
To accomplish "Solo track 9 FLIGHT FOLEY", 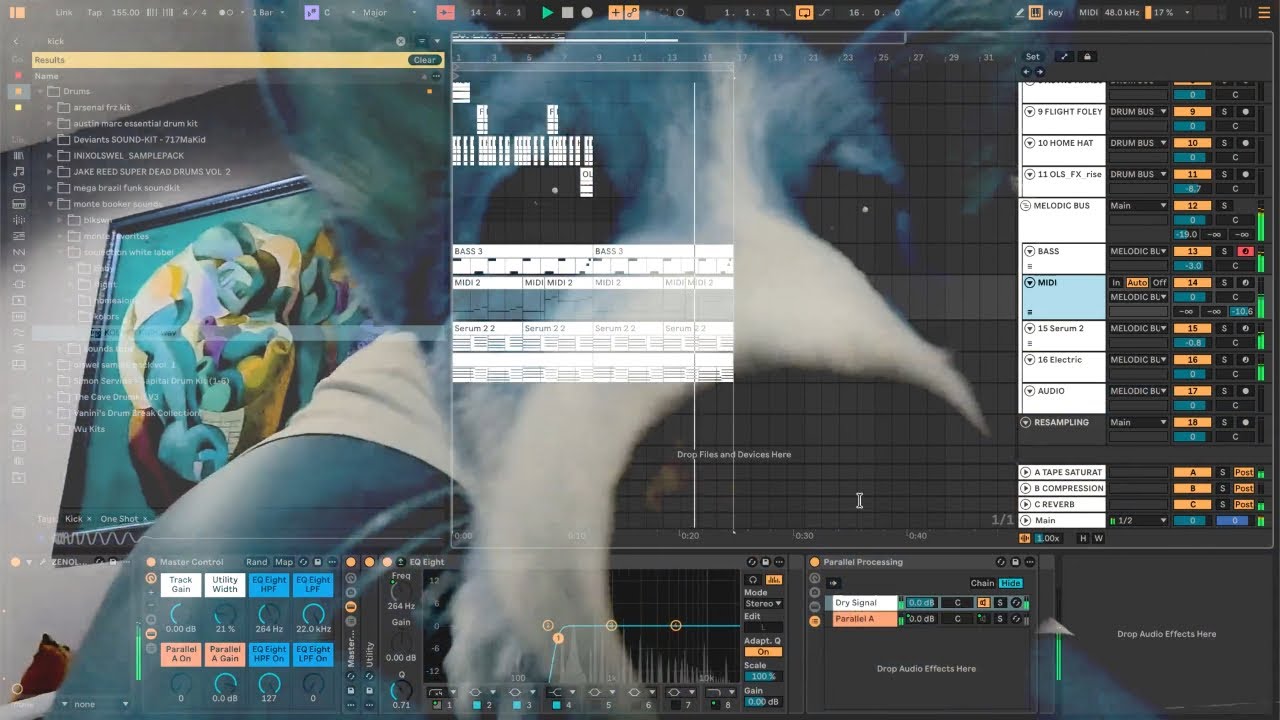I will [1223, 112].
